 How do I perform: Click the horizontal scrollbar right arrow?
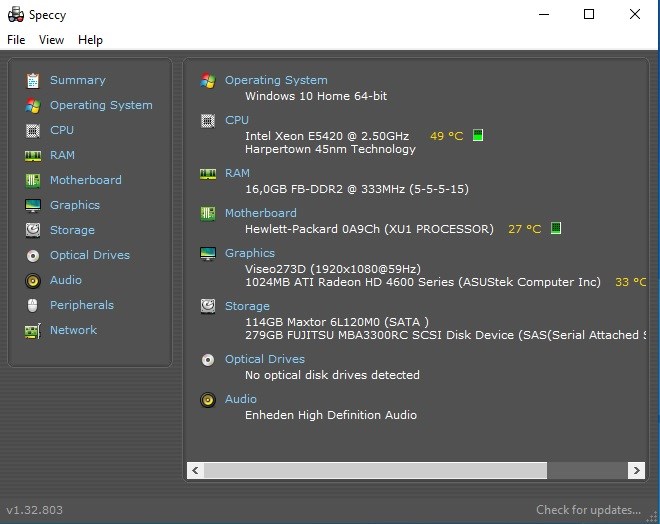tap(636, 470)
